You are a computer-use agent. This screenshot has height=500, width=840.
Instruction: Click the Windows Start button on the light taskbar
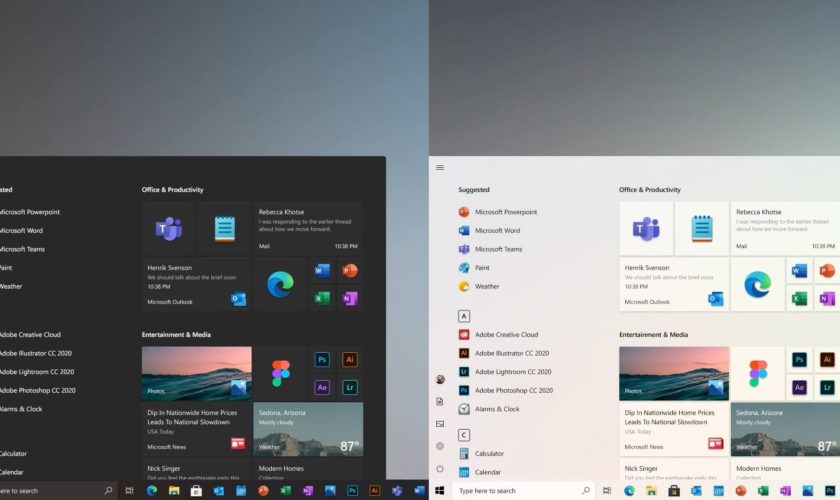coord(440,491)
